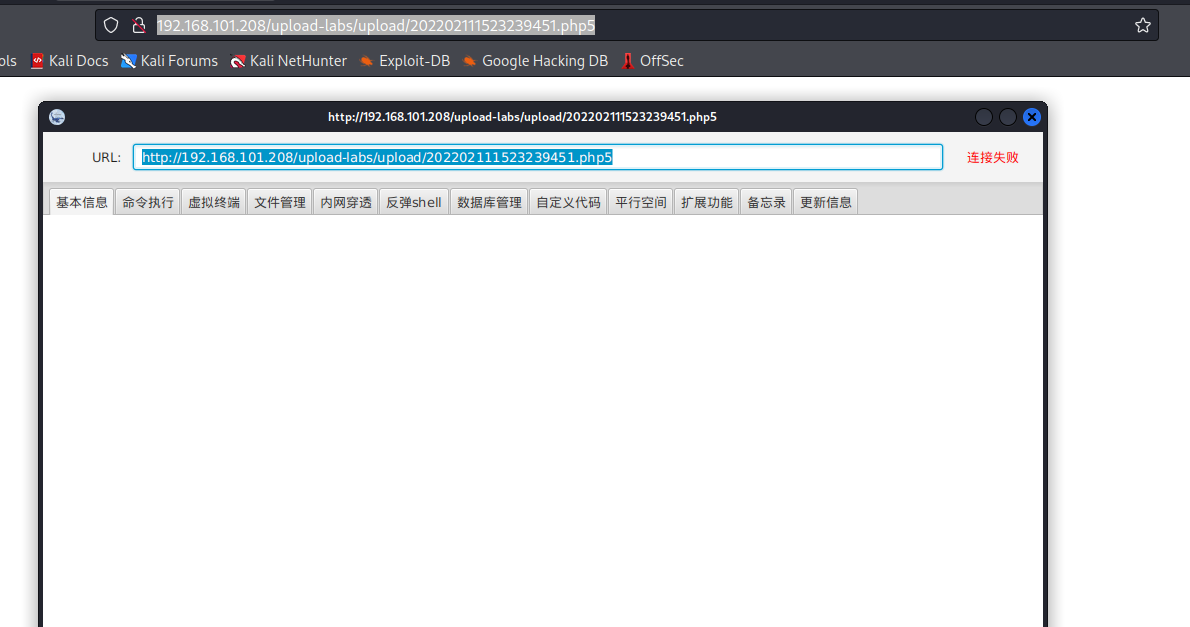Image resolution: width=1190 pixels, height=627 pixels.
Task: Switch to the 文件管理 tab
Action: coord(279,202)
